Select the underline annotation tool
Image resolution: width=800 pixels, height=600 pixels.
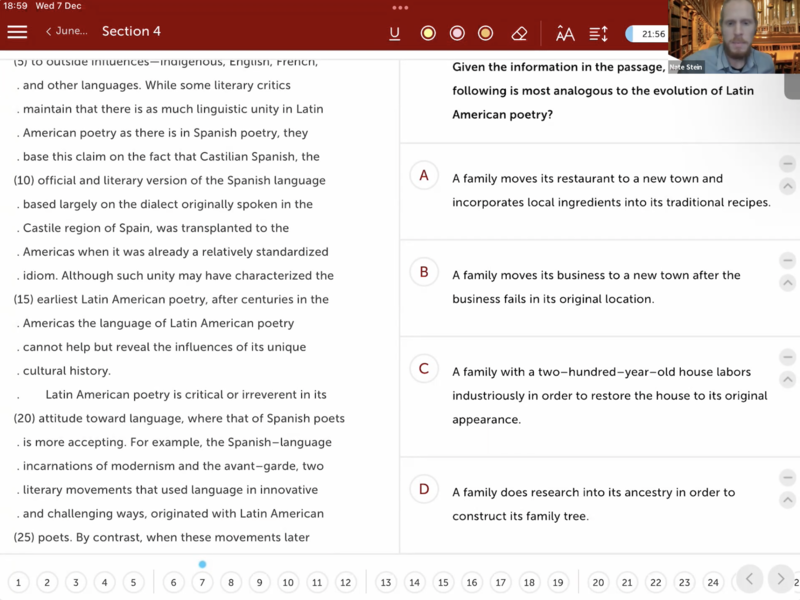click(395, 33)
